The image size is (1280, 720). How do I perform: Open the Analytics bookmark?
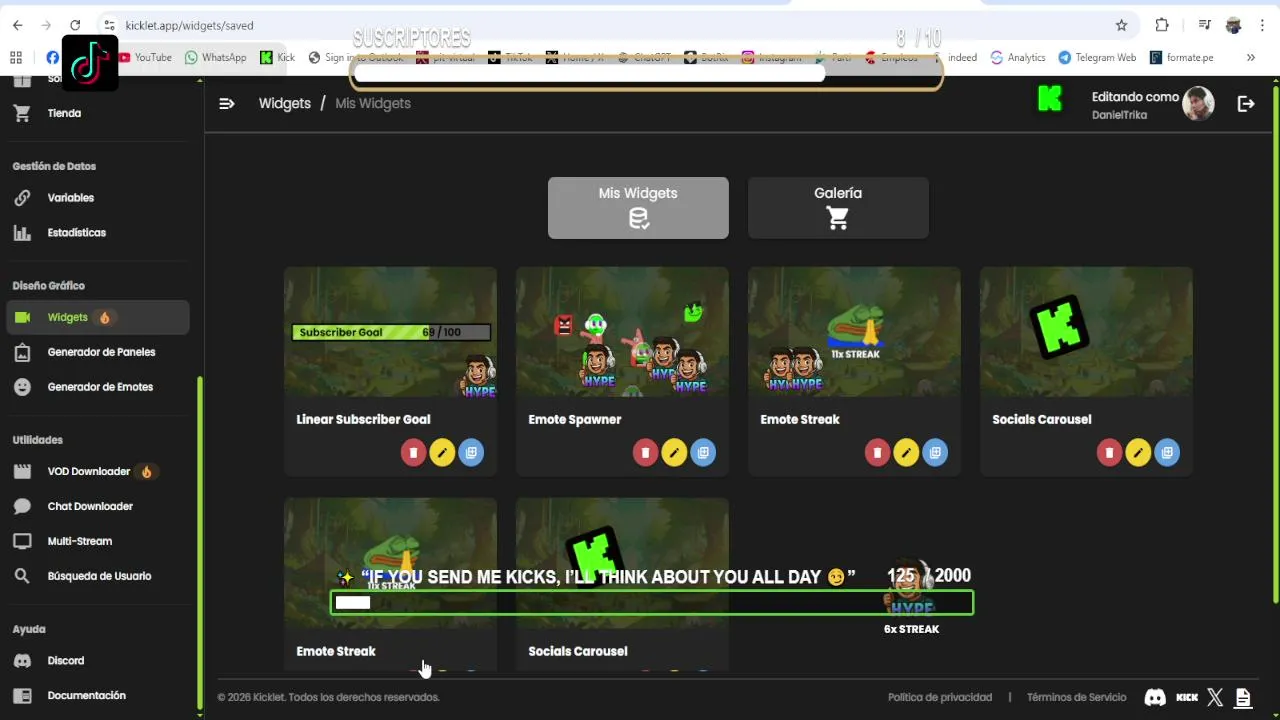(1017, 57)
